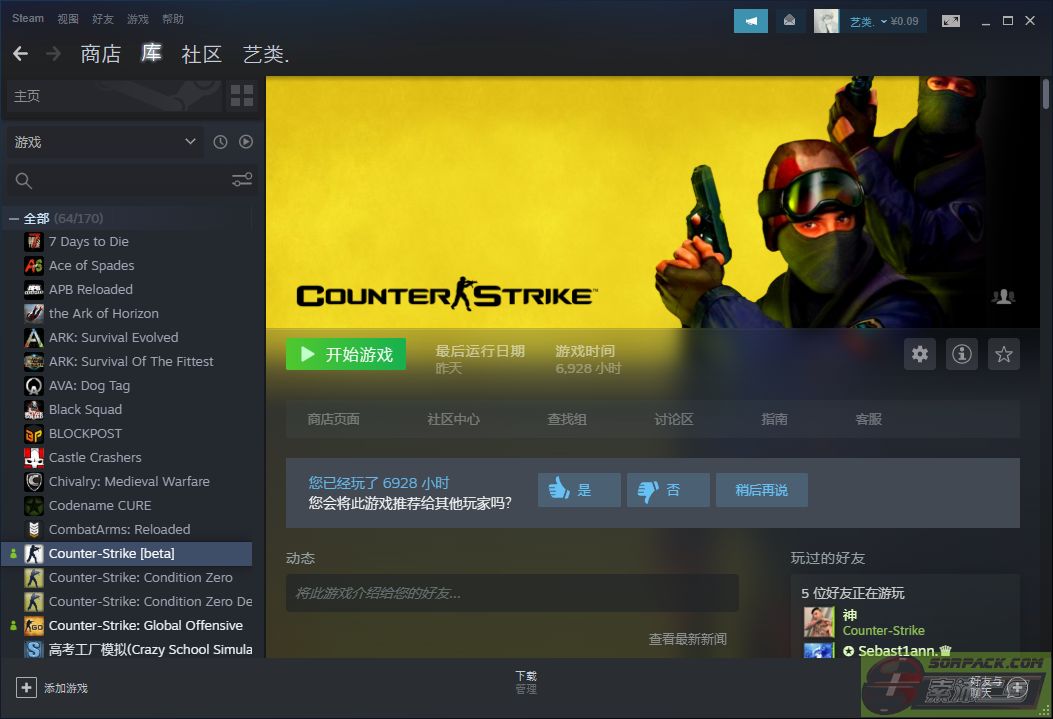Show Counter-Strike game info icon
This screenshot has height=719, width=1053.
click(x=962, y=354)
